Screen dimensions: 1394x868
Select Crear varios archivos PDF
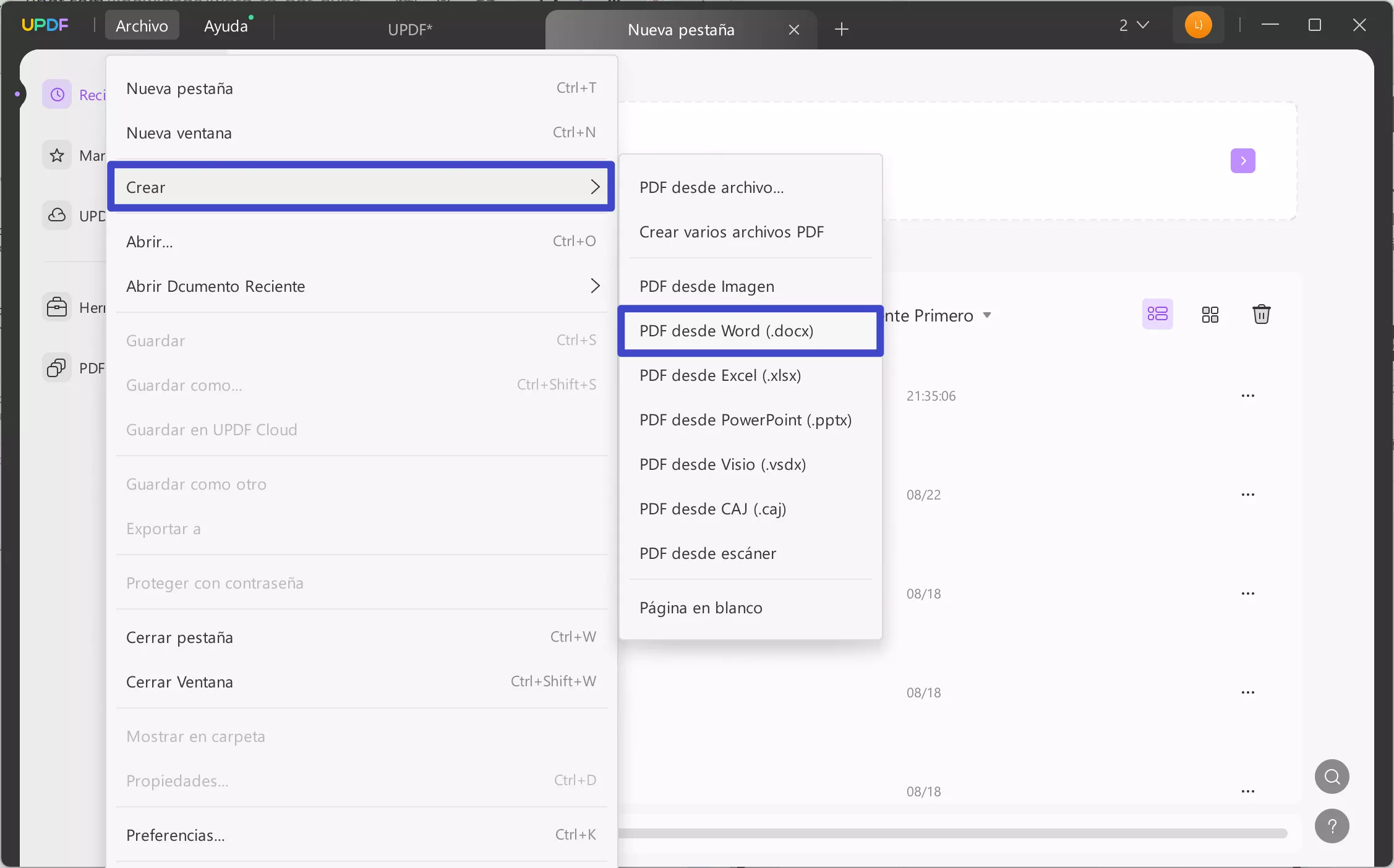750,231
